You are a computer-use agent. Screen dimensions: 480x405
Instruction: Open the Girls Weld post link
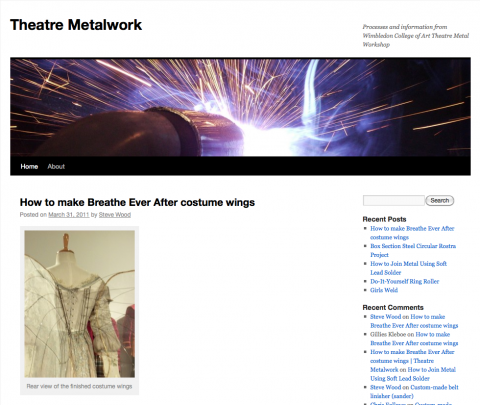[x=384, y=290]
